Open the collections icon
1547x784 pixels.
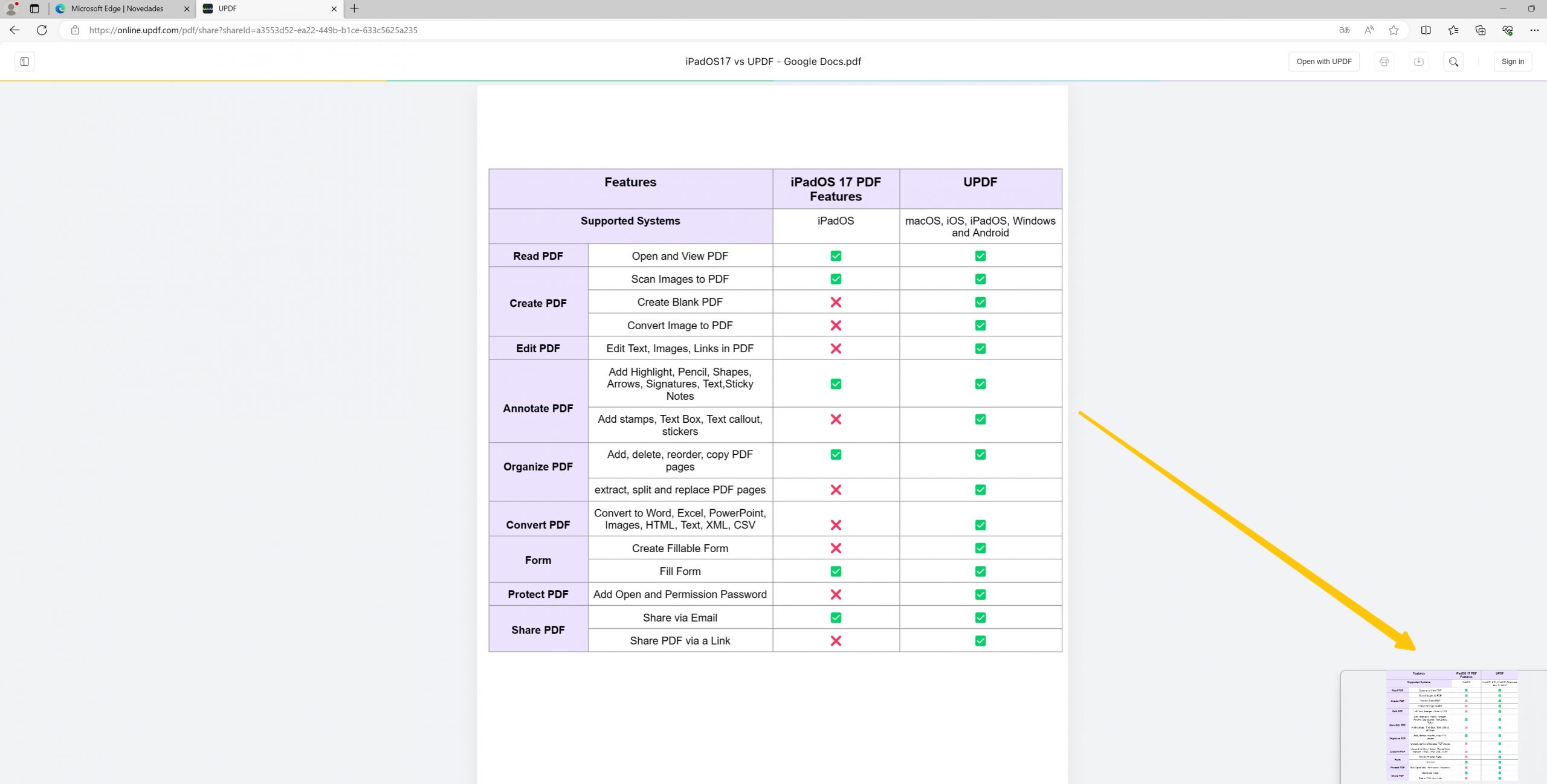pyautogui.click(x=1481, y=30)
